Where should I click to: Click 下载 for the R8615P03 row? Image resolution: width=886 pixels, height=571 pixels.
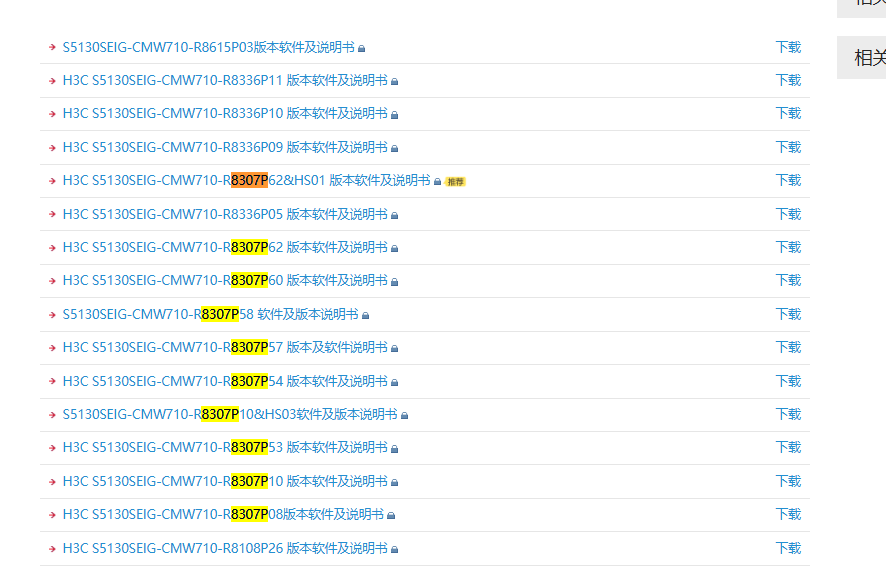click(788, 47)
